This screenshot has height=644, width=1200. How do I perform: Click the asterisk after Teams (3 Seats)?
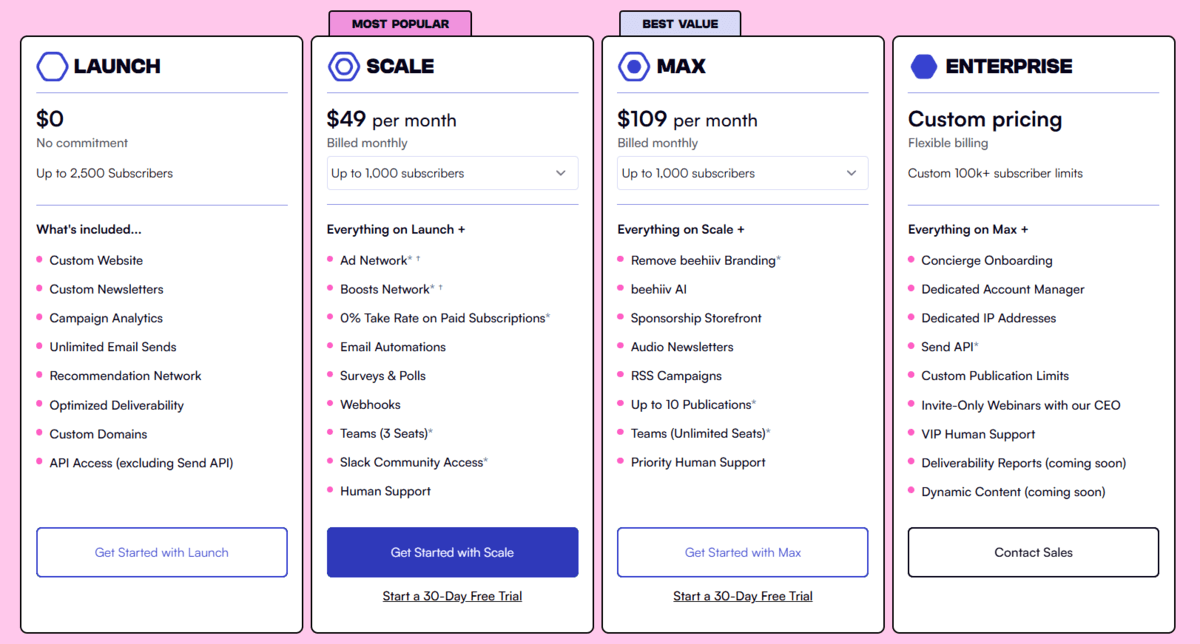pyautogui.click(x=430, y=431)
